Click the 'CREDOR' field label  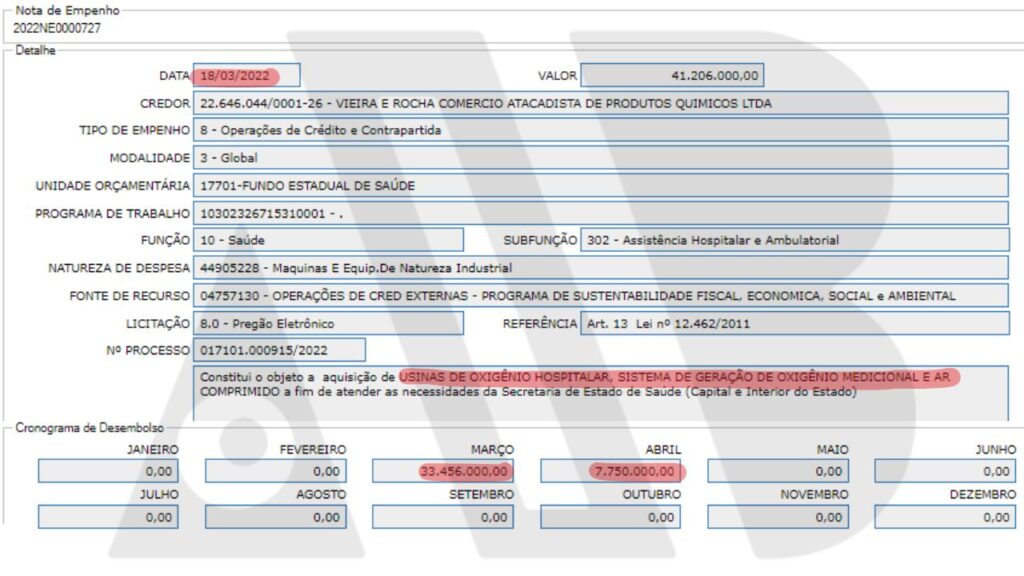[x=165, y=103]
